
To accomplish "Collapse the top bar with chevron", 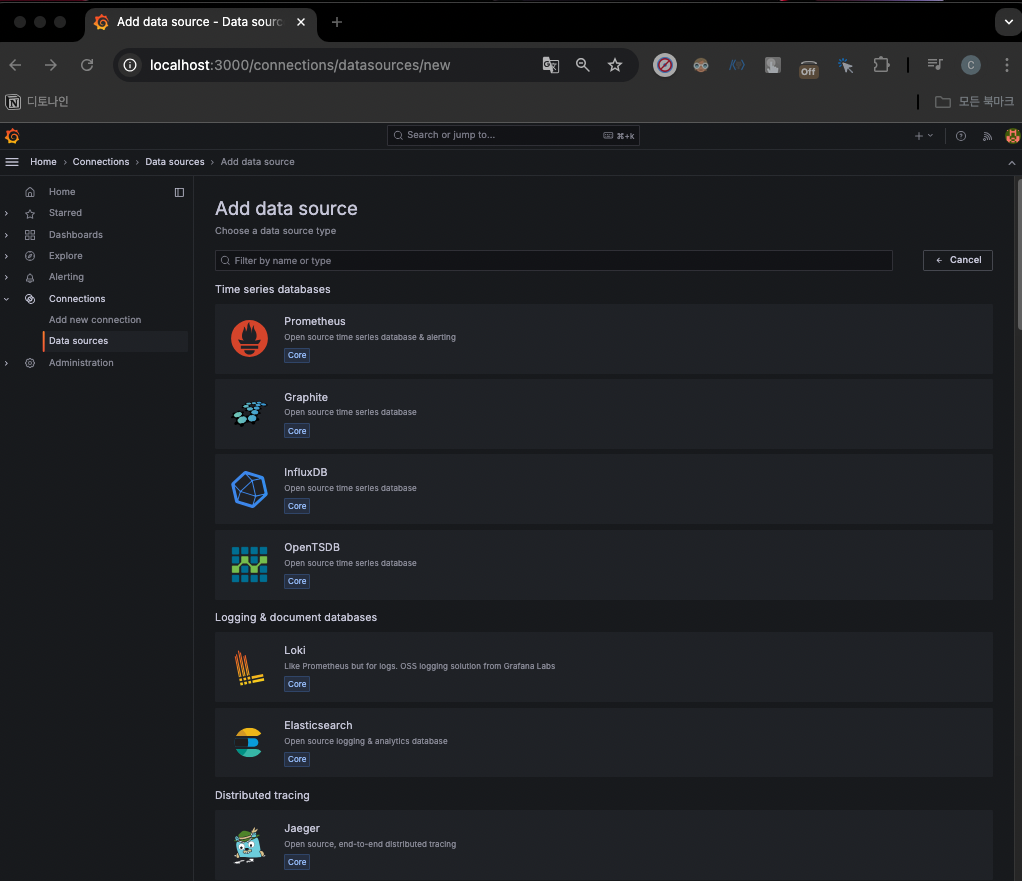I will (1012, 162).
